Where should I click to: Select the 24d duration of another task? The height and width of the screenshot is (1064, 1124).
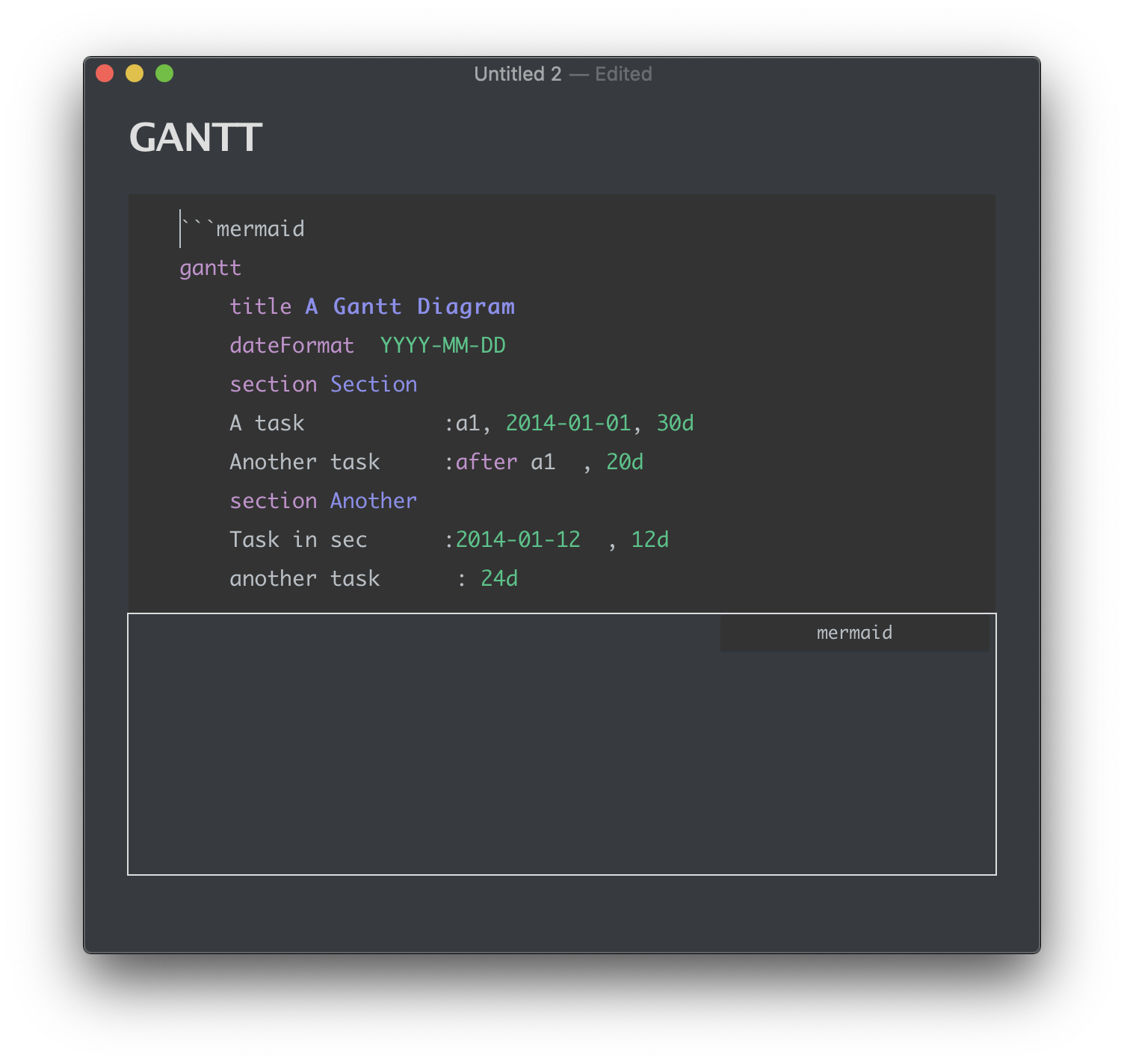[500, 578]
